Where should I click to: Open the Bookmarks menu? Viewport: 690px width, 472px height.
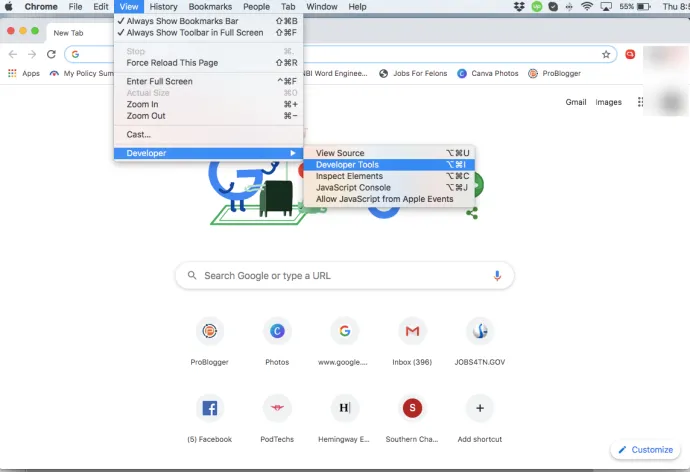[x=210, y=7]
